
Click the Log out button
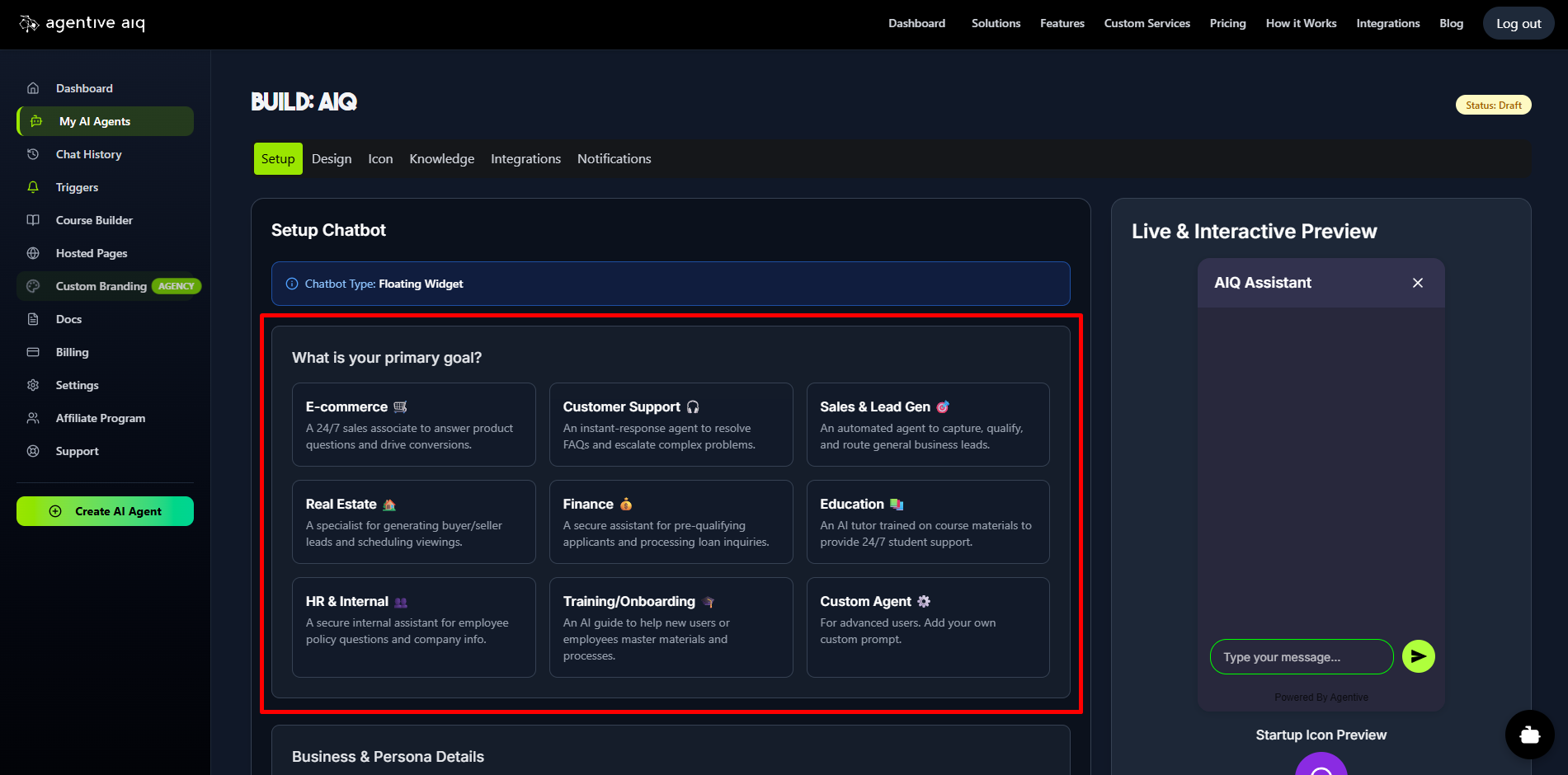pos(1518,24)
